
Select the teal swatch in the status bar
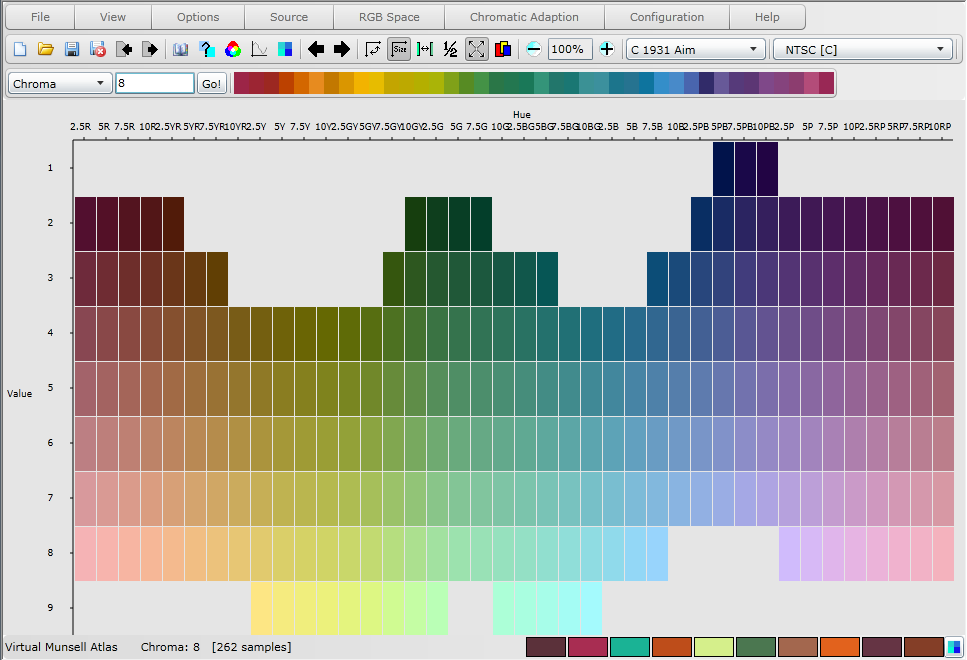[628, 647]
